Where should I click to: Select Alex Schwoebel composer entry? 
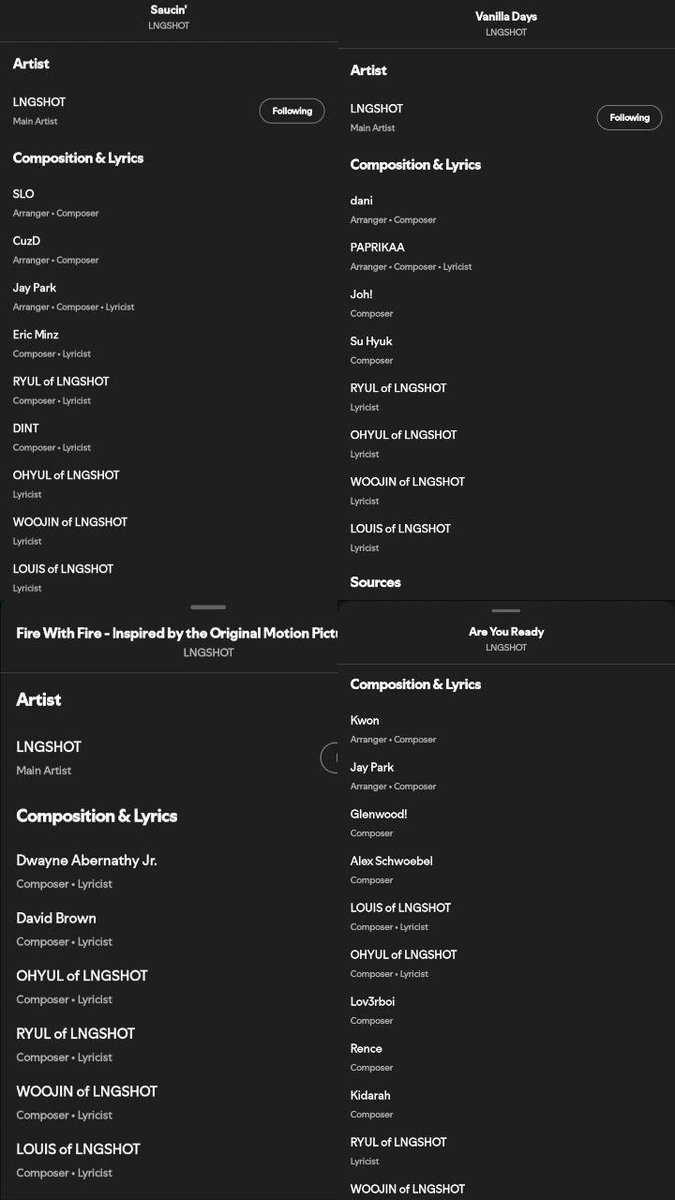(x=506, y=870)
